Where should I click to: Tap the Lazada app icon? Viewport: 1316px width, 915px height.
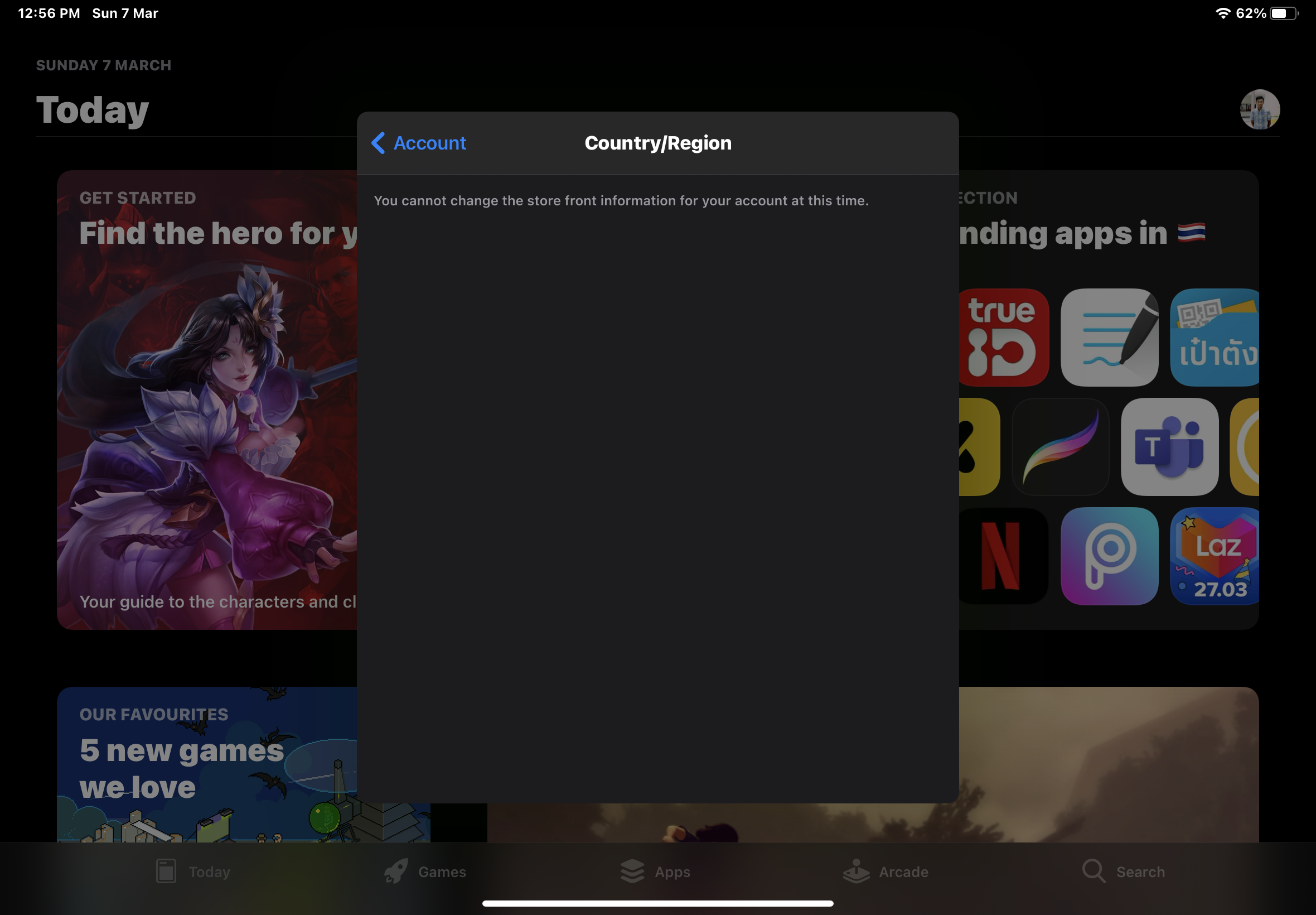pos(1215,556)
